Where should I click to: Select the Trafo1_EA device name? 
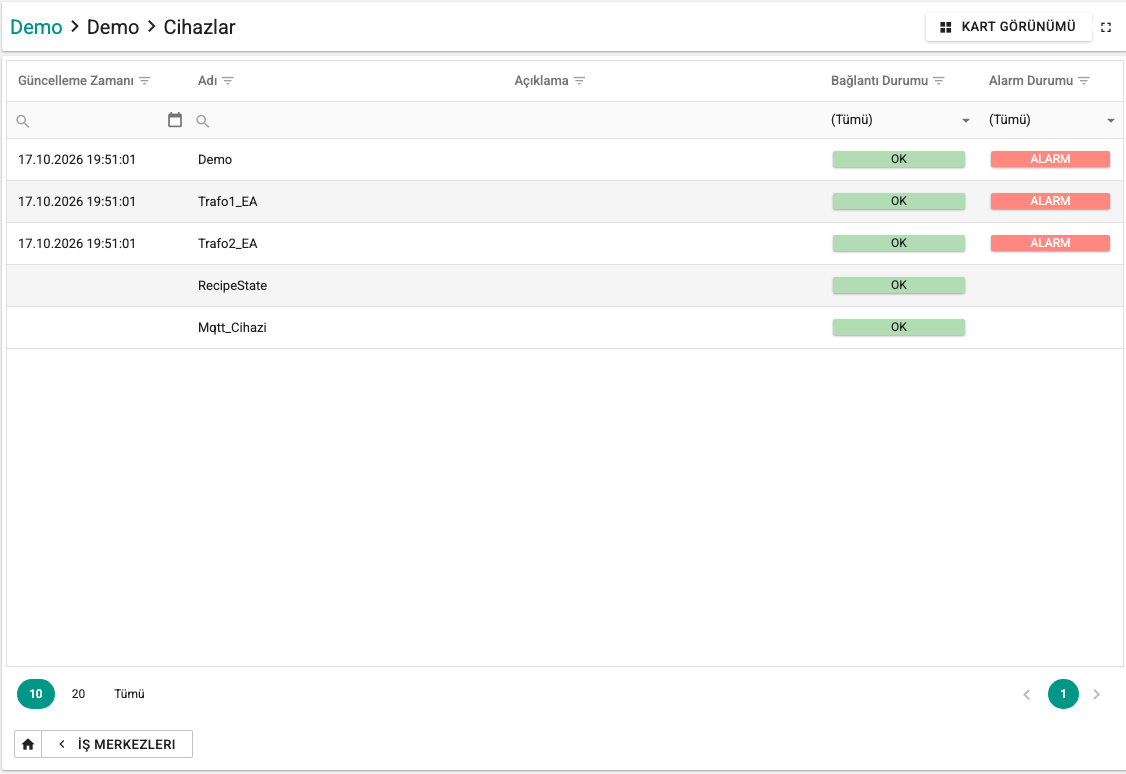point(228,202)
